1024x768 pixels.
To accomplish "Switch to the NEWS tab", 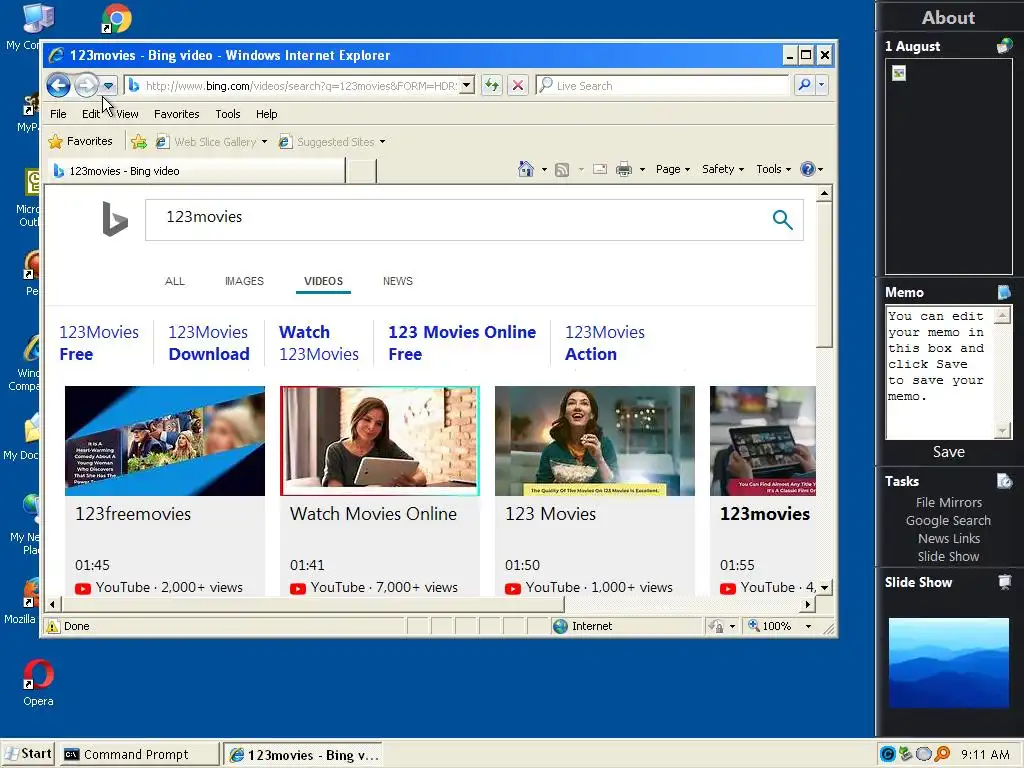I will pos(398,281).
